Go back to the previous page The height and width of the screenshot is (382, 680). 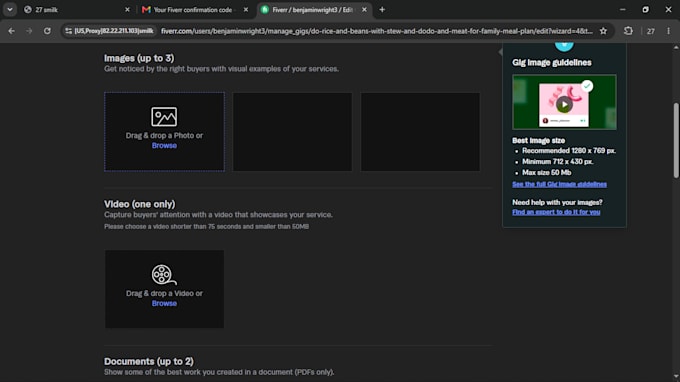coord(12,31)
